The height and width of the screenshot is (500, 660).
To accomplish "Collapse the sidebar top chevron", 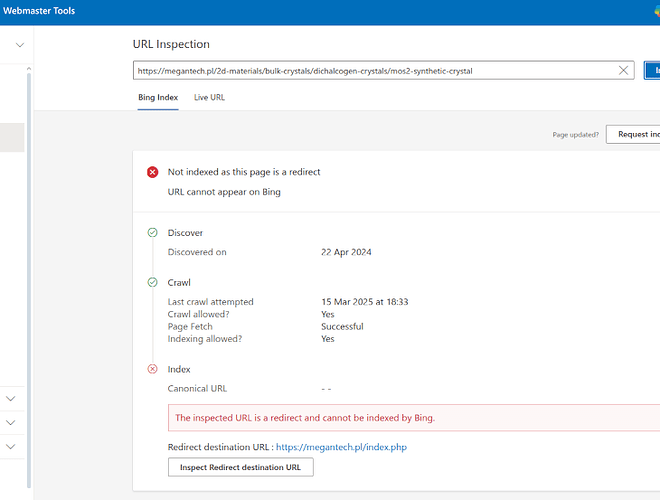I will click(20, 45).
